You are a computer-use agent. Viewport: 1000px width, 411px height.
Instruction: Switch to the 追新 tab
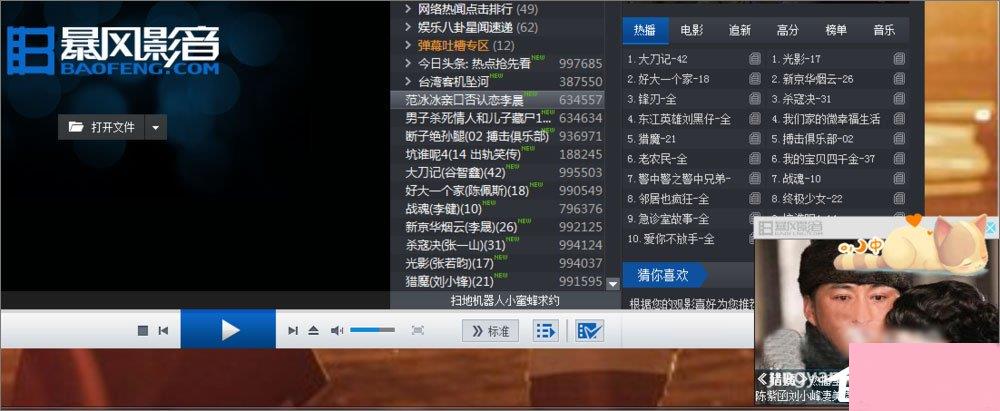(740, 30)
